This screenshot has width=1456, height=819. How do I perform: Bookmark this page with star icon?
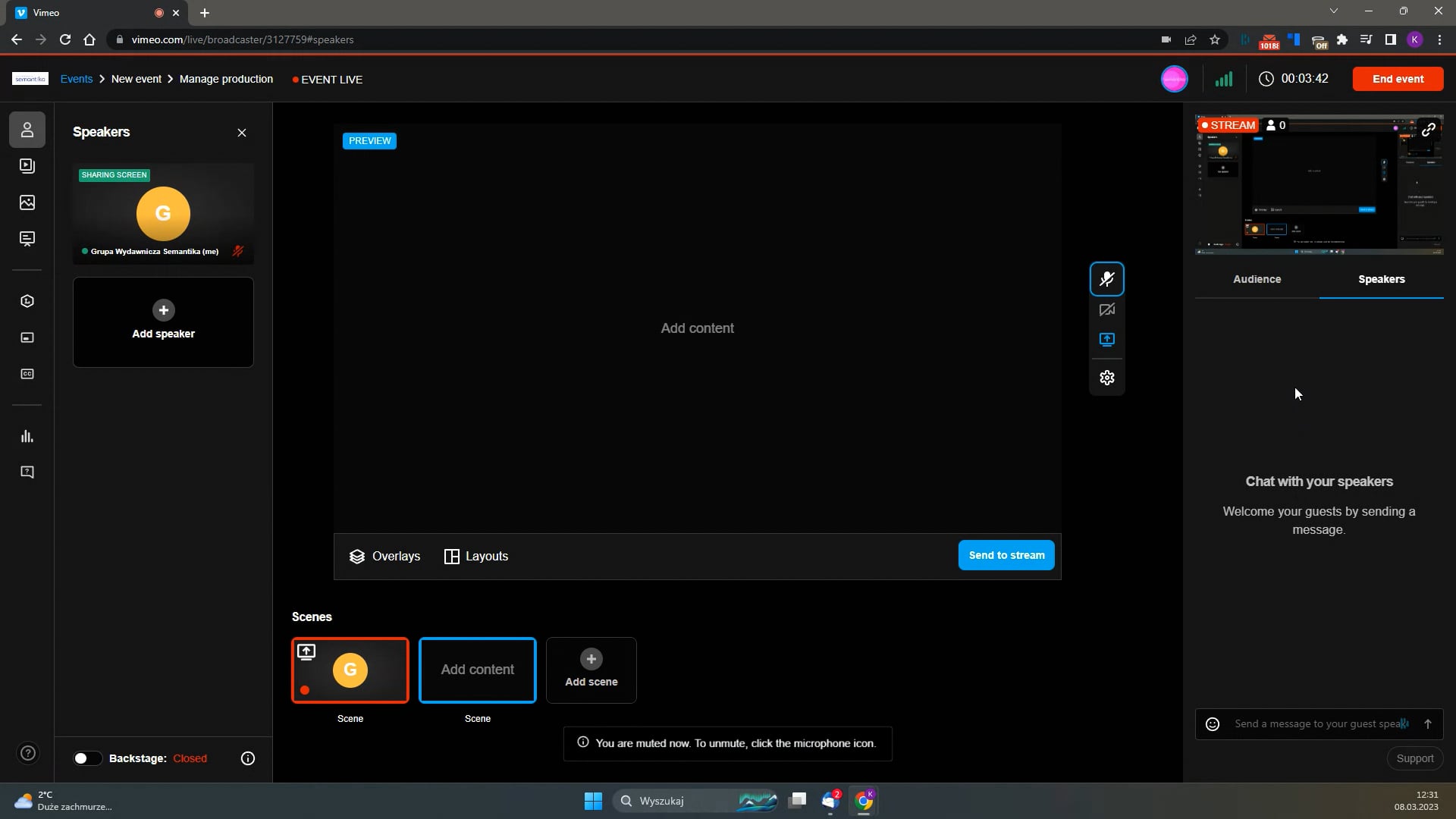(x=1215, y=39)
